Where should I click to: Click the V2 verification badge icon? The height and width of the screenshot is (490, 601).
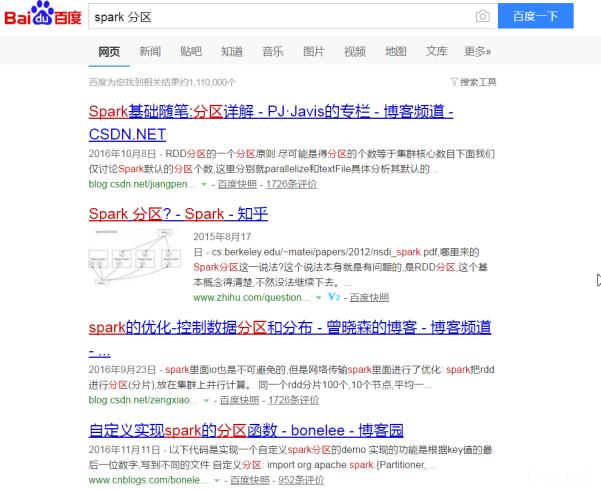point(334,297)
